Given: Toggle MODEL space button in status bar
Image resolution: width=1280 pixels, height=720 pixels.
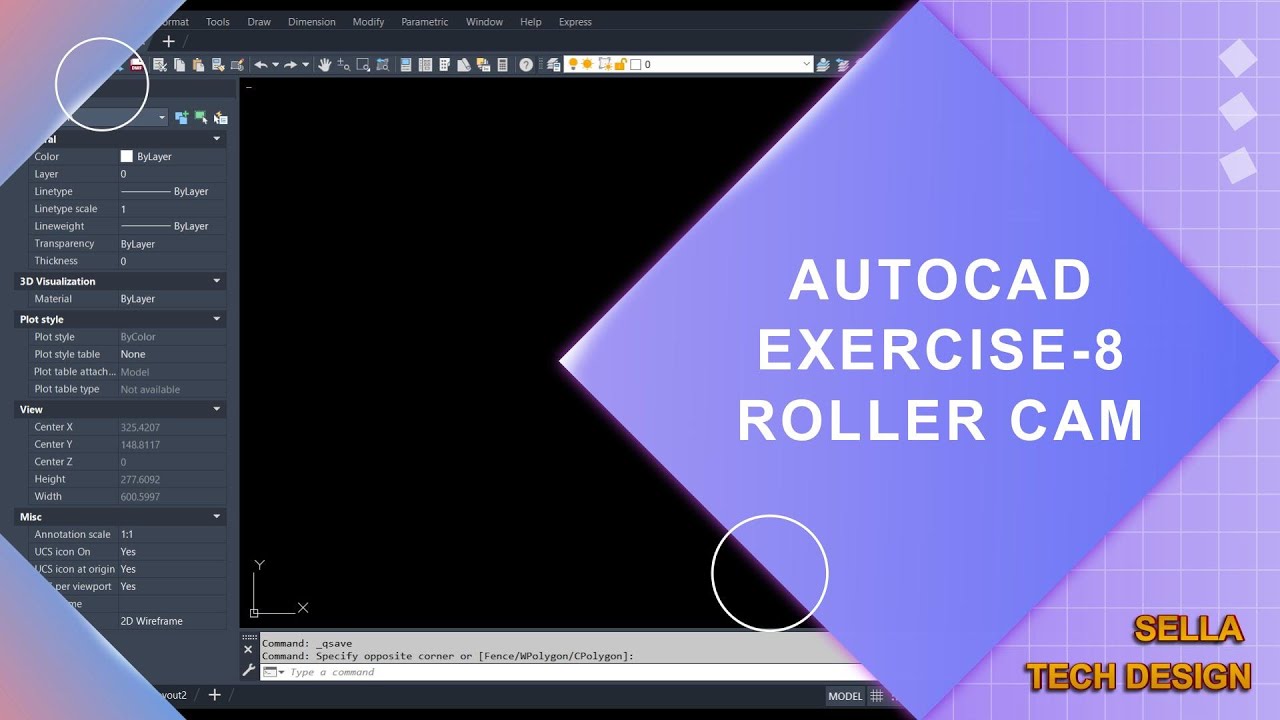Looking at the screenshot, I should point(845,696).
